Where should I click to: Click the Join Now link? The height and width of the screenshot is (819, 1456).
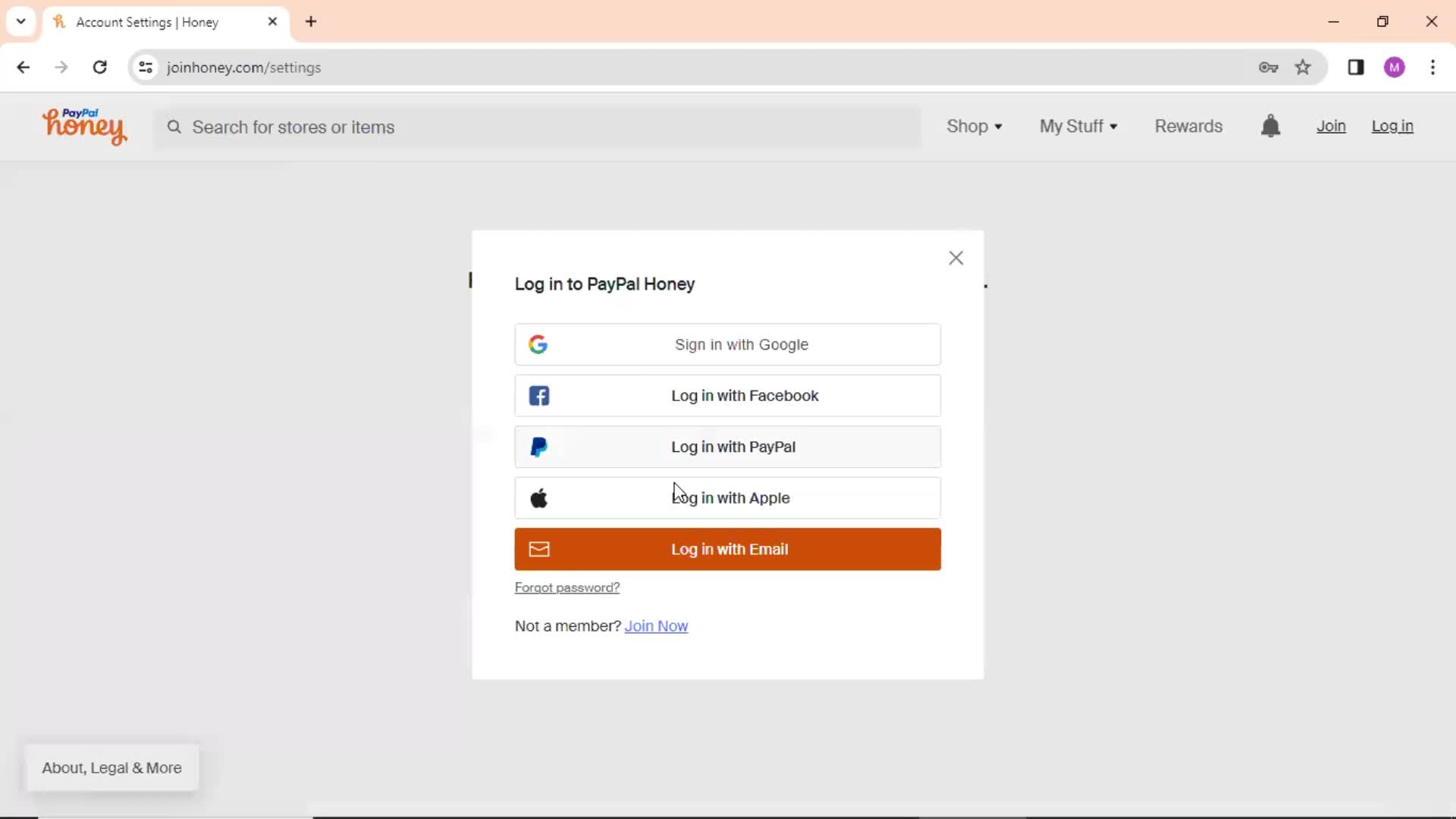(x=656, y=626)
